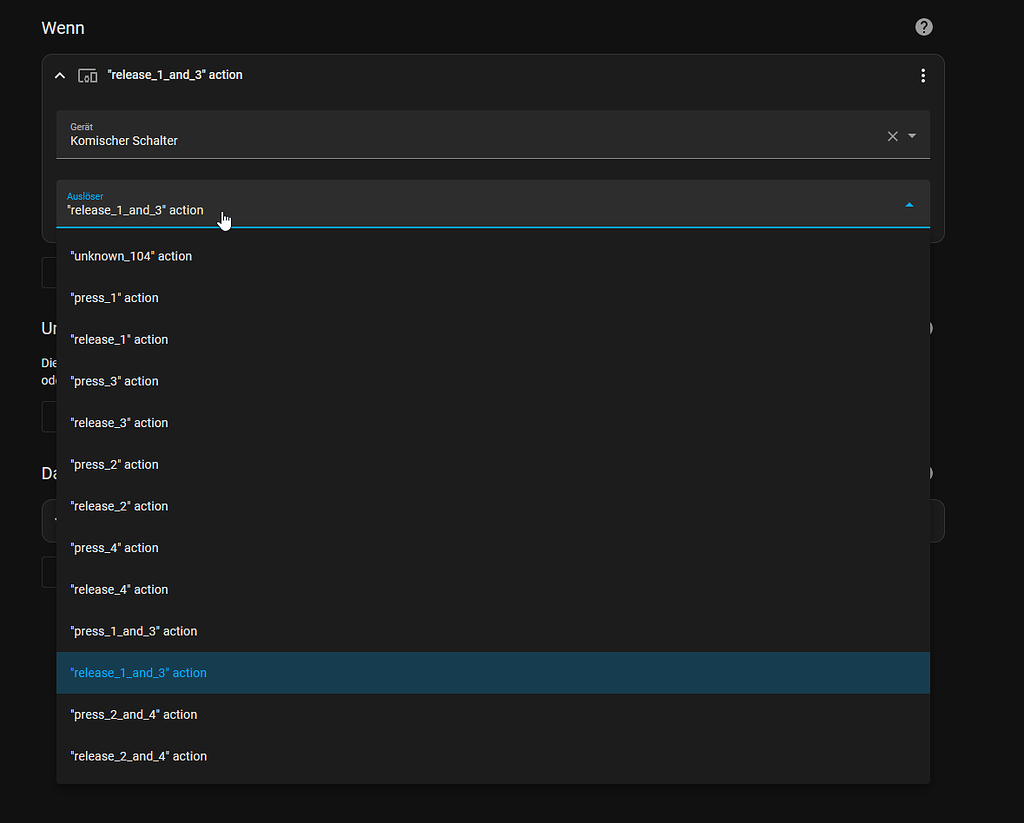Click the help question mark icon
The height and width of the screenshot is (823, 1024).
click(924, 27)
